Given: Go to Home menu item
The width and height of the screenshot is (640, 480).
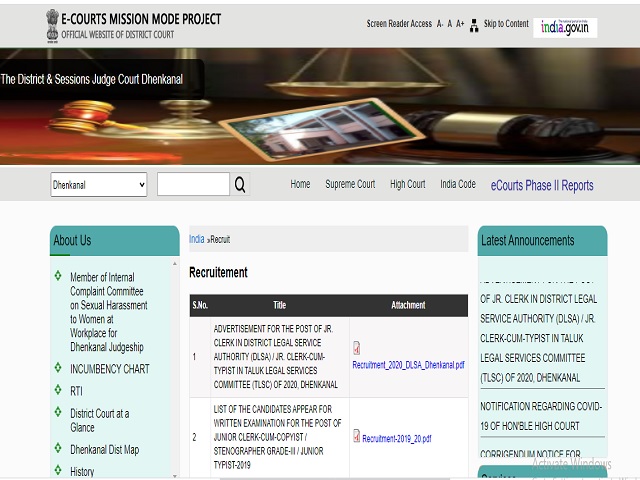Looking at the screenshot, I should point(300,184).
